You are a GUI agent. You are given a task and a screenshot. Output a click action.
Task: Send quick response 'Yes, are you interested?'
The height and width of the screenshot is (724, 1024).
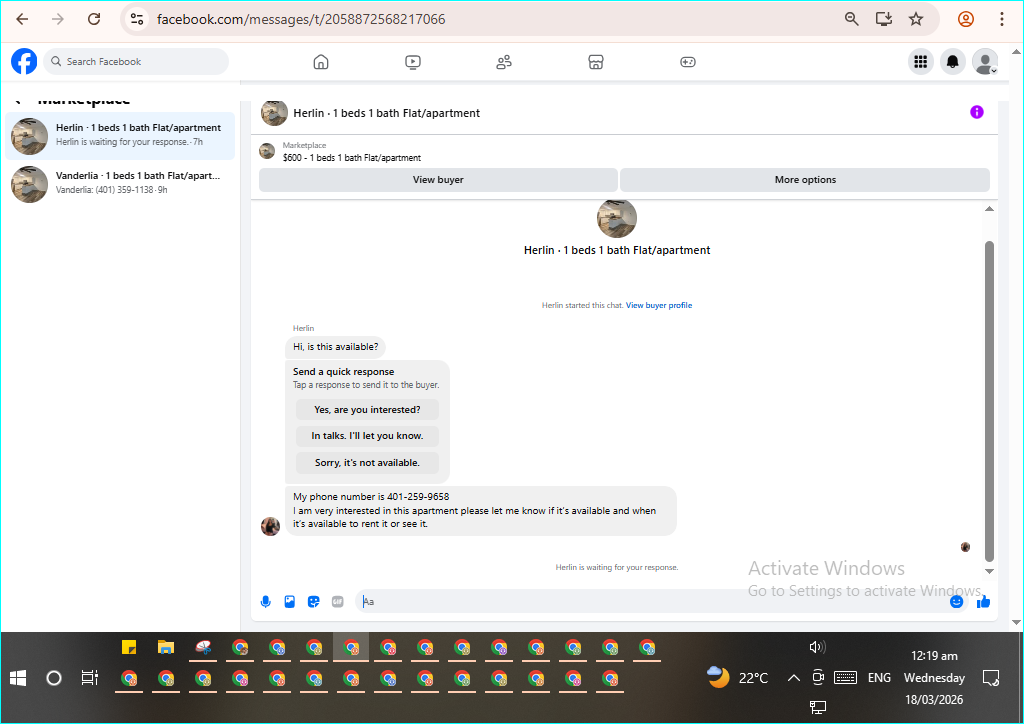(367, 409)
